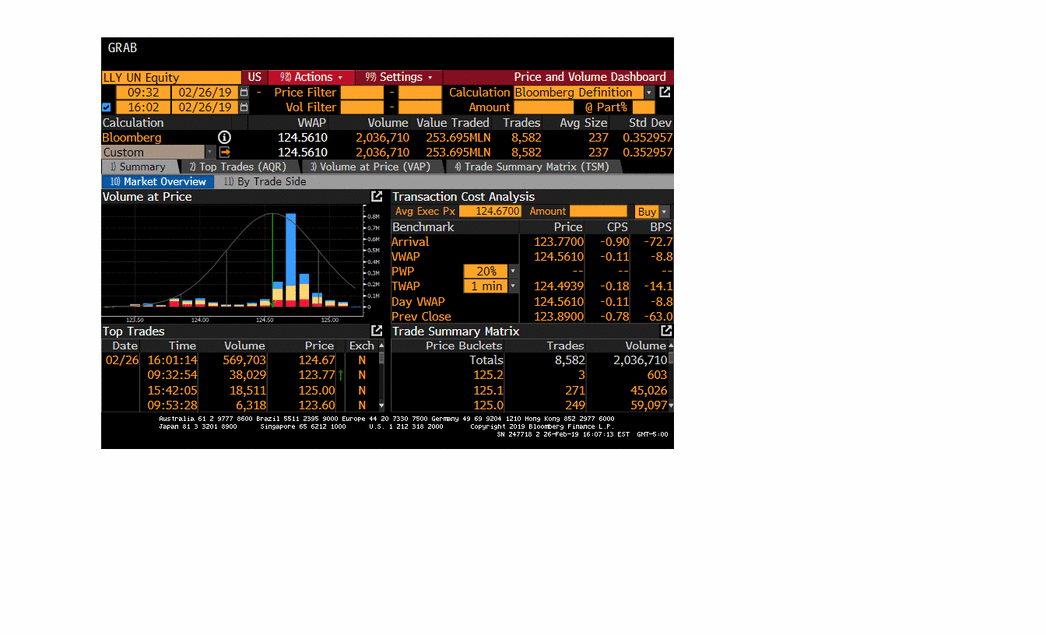Screen dimensions: 1046x635
Task: Switch to Volume at Price (VAP) tab
Action: click(x=370, y=167)
